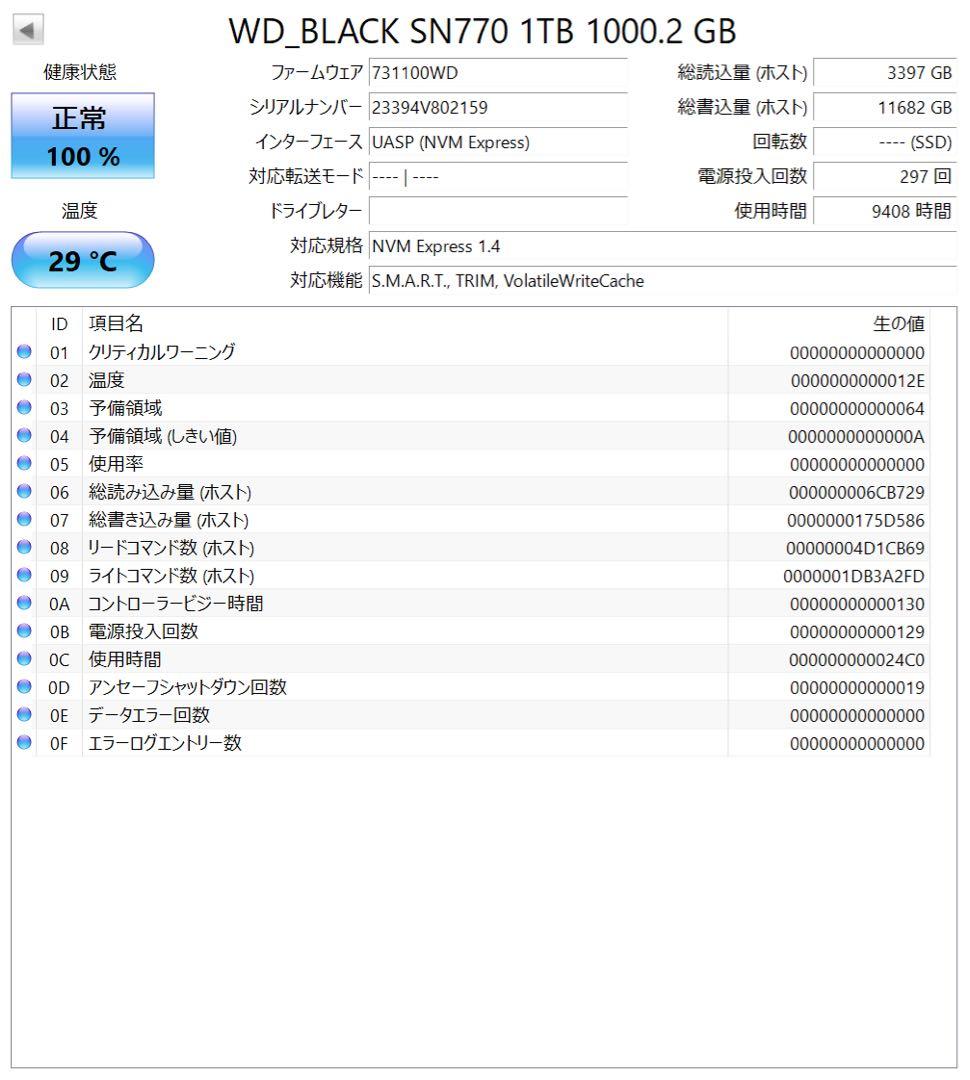Click the 29 °C temperature indicator
Viewport: 970px width, 1080px height.
coord(81,260)
